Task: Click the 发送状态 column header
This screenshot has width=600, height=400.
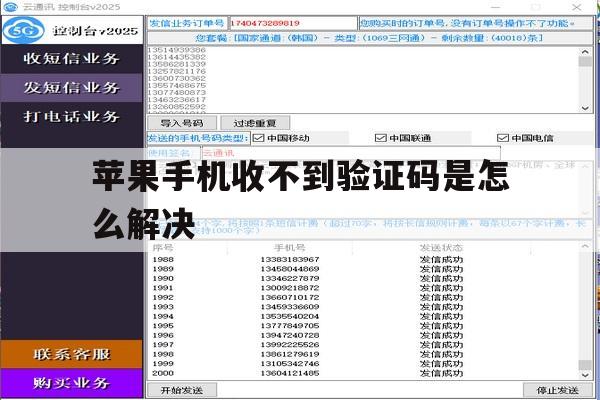Action: coord(441,248)
